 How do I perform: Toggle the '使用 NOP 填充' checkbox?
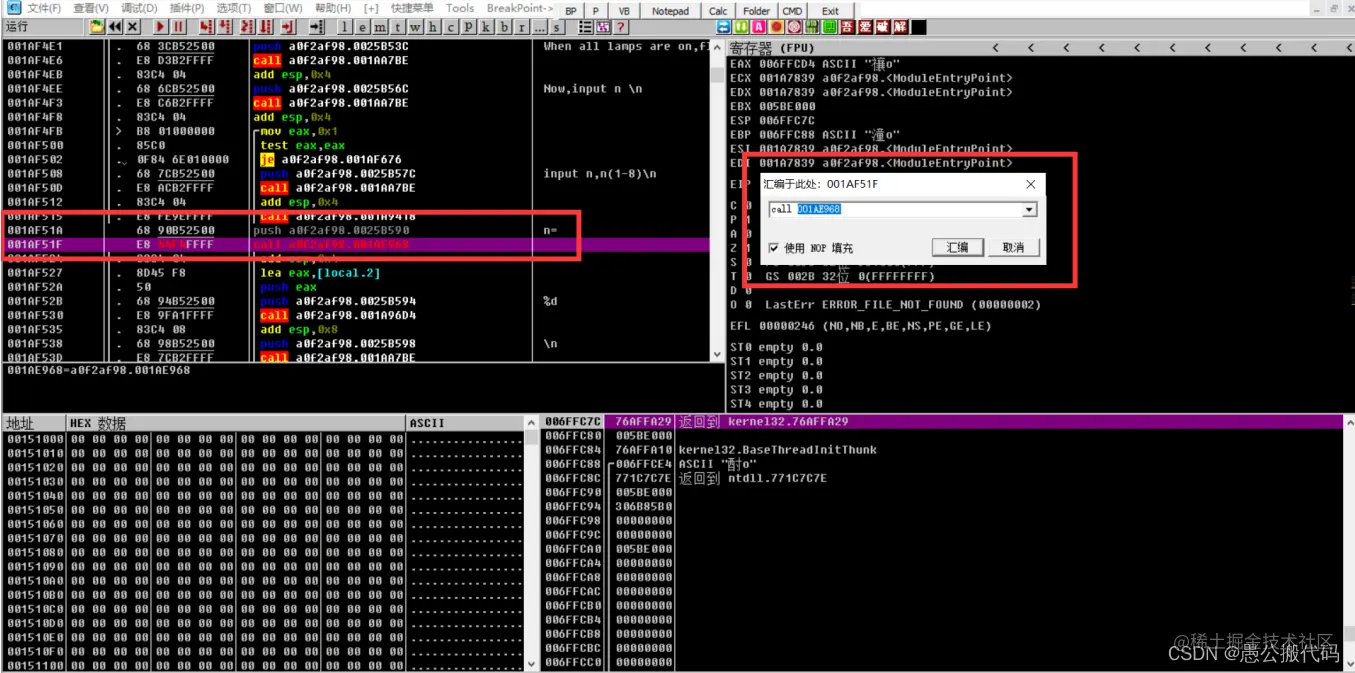774,248
